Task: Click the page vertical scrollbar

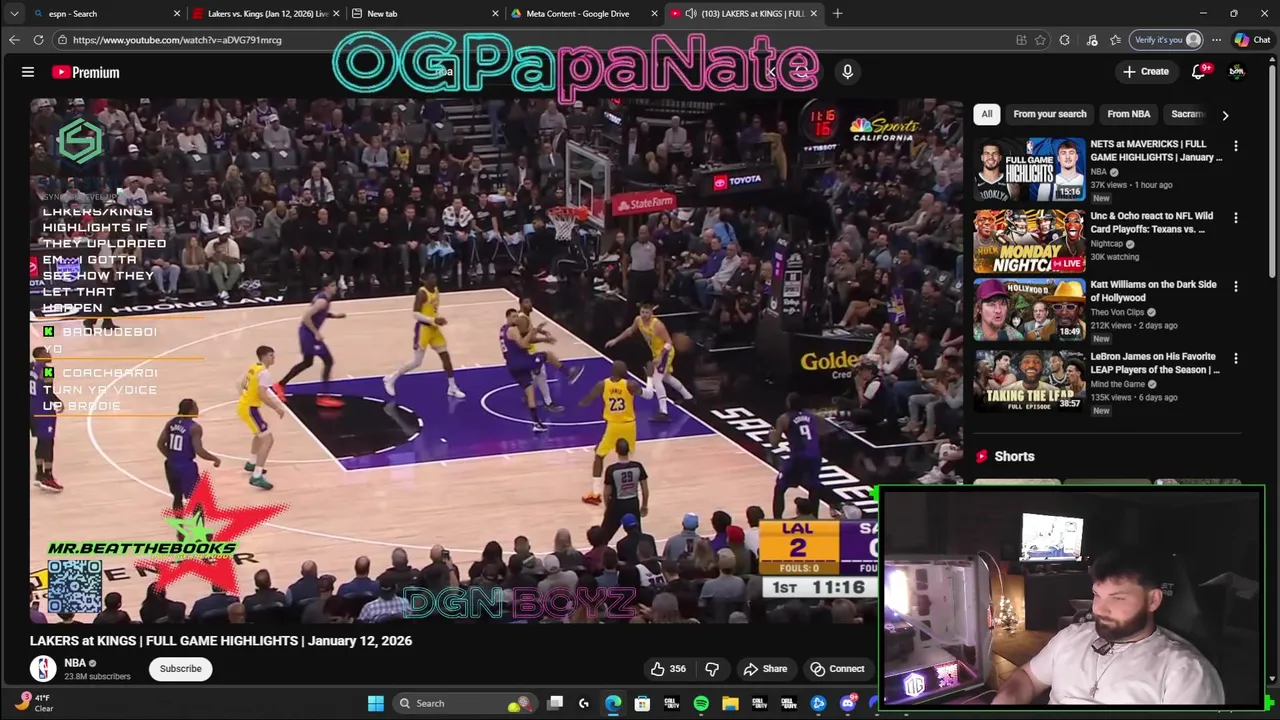Action: pos(1272,170)
